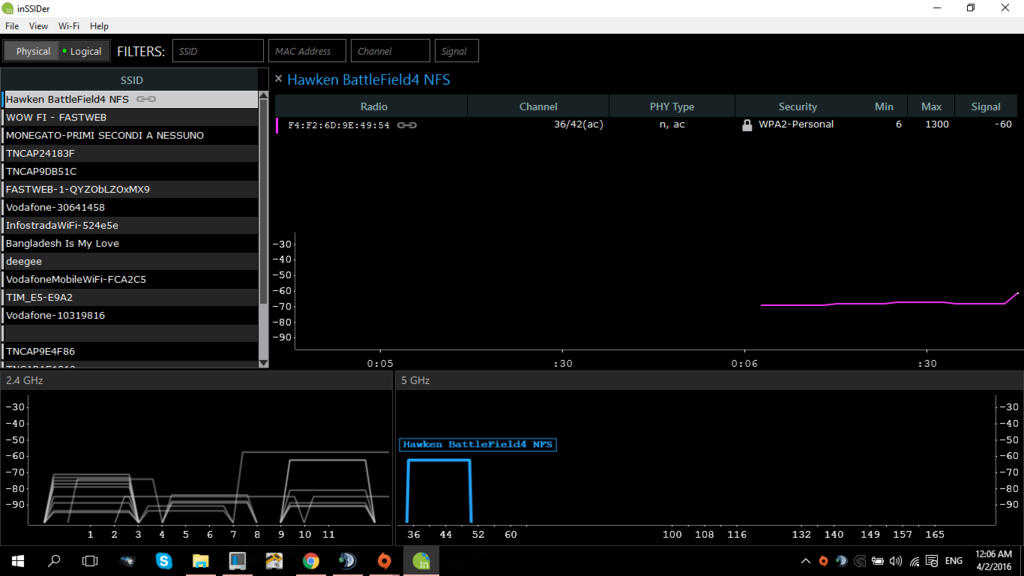Viewport: 1024px width, 576px height.
Task: Select deegee network
Action: click(x=130, y=261)
